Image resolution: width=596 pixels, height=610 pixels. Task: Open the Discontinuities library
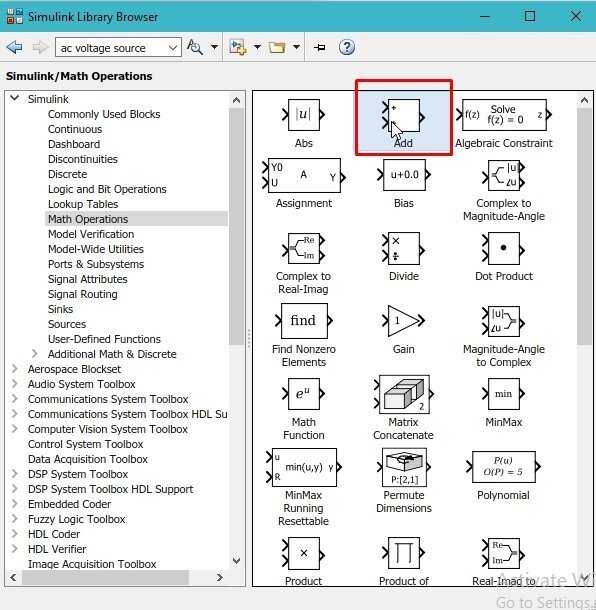82,159
